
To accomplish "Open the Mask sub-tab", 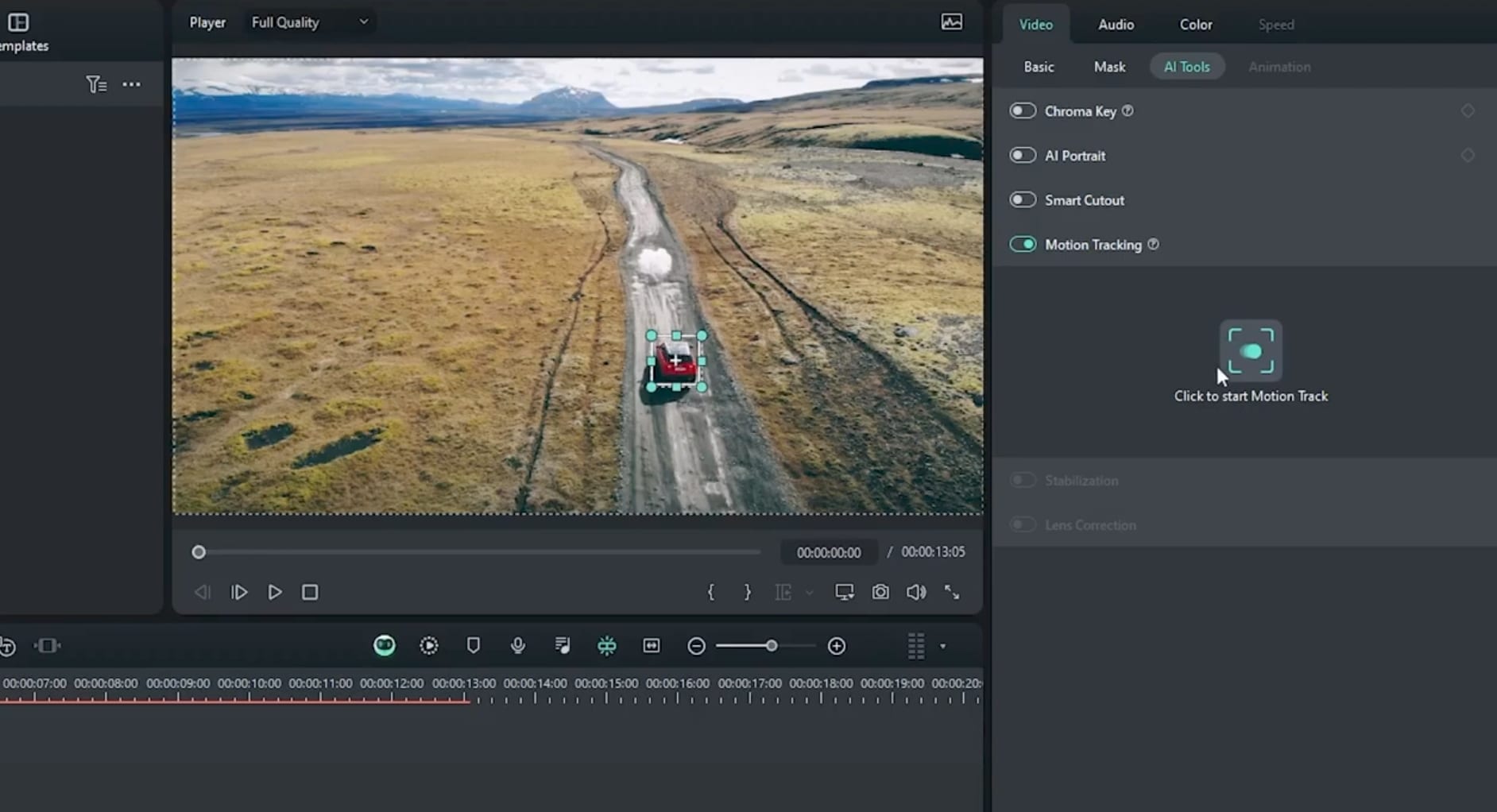I will pos(1109,67).
